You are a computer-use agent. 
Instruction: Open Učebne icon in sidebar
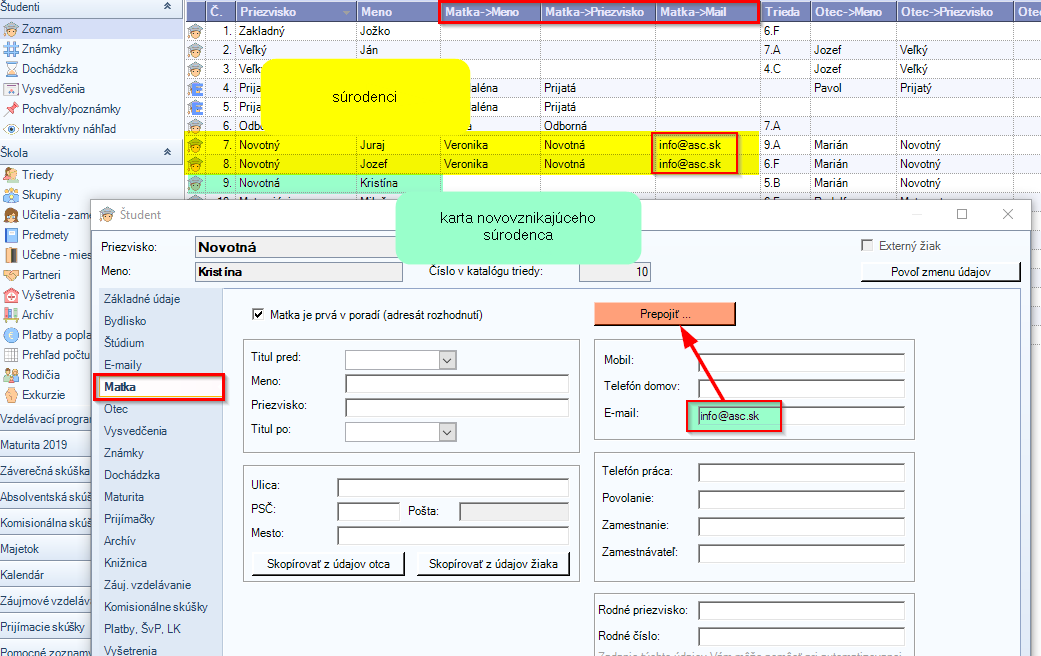coord(11,255)
